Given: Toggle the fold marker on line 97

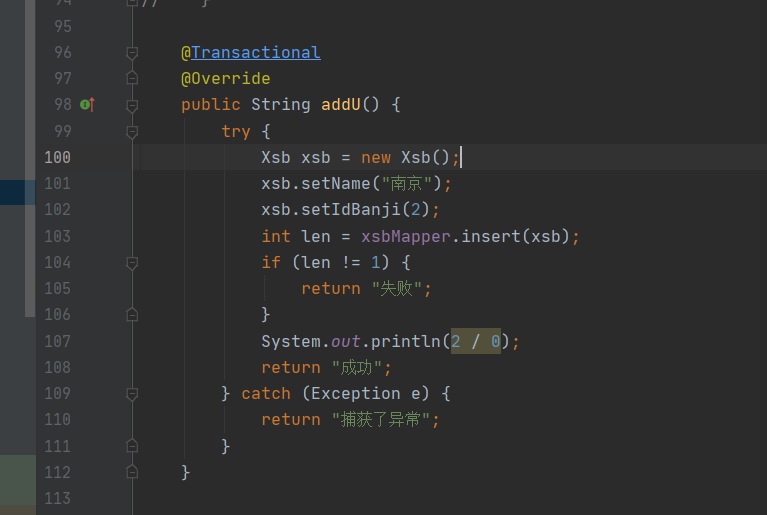Looking at the screenshot, I should [132, 78].
